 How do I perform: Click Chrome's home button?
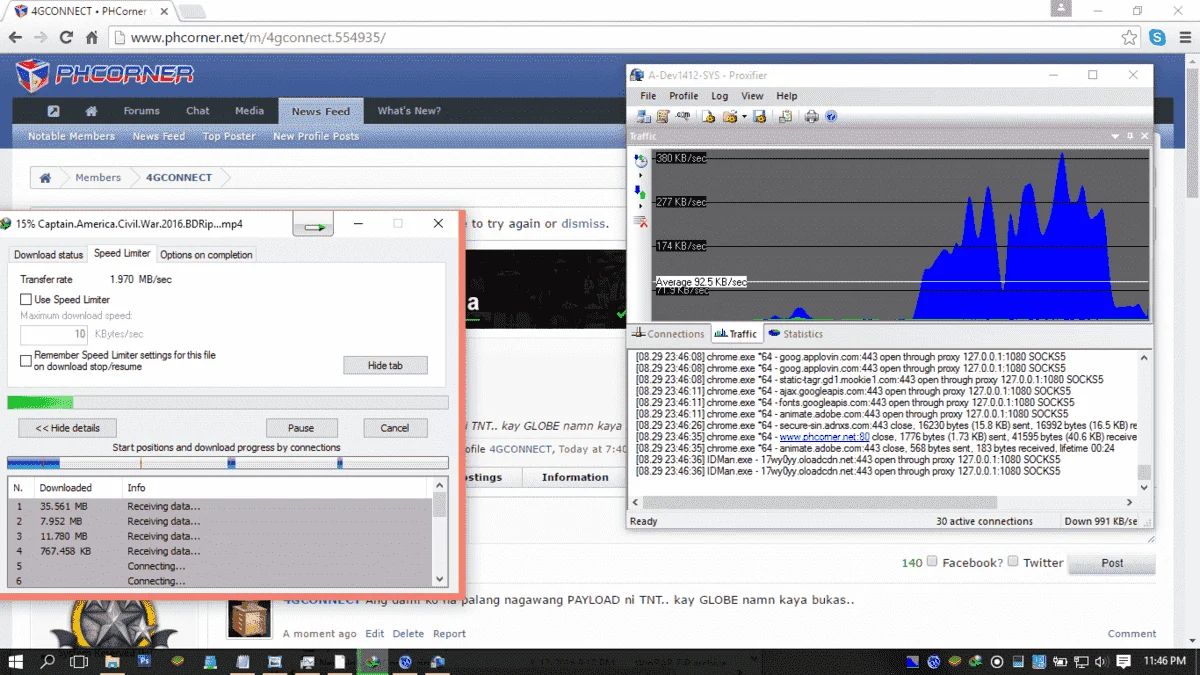pos(91,38)
